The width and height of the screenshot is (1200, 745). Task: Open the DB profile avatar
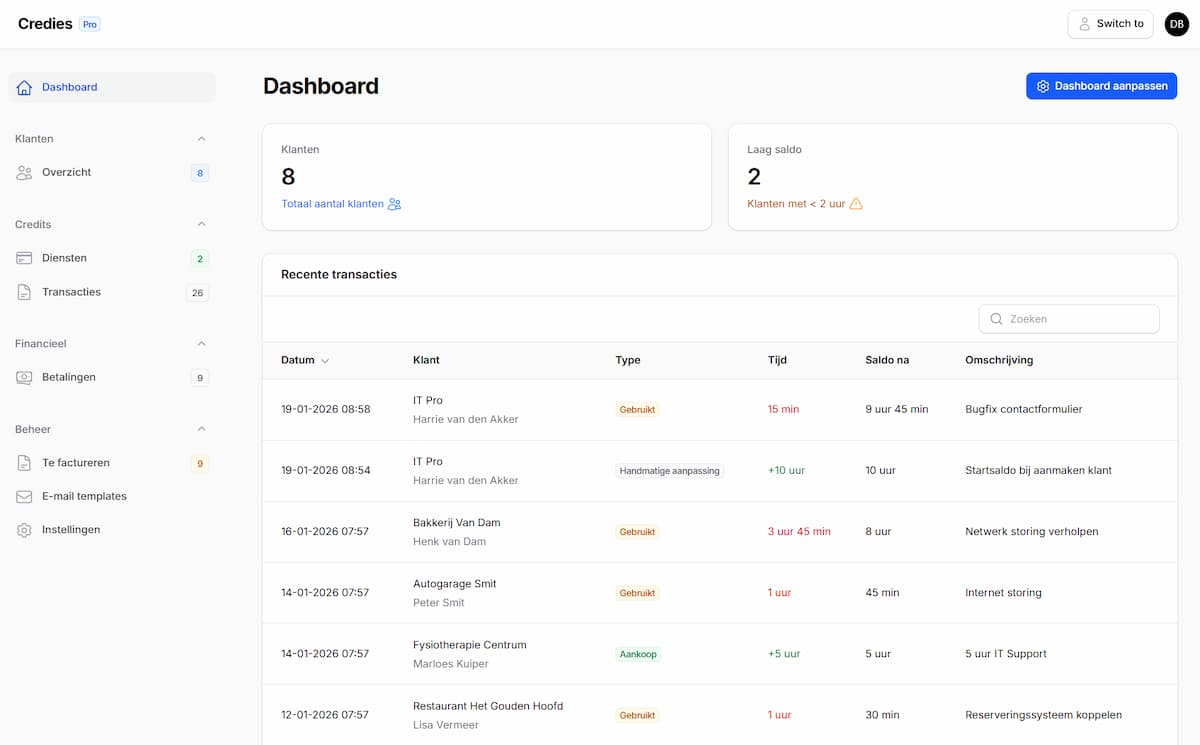coord(1176,23)
